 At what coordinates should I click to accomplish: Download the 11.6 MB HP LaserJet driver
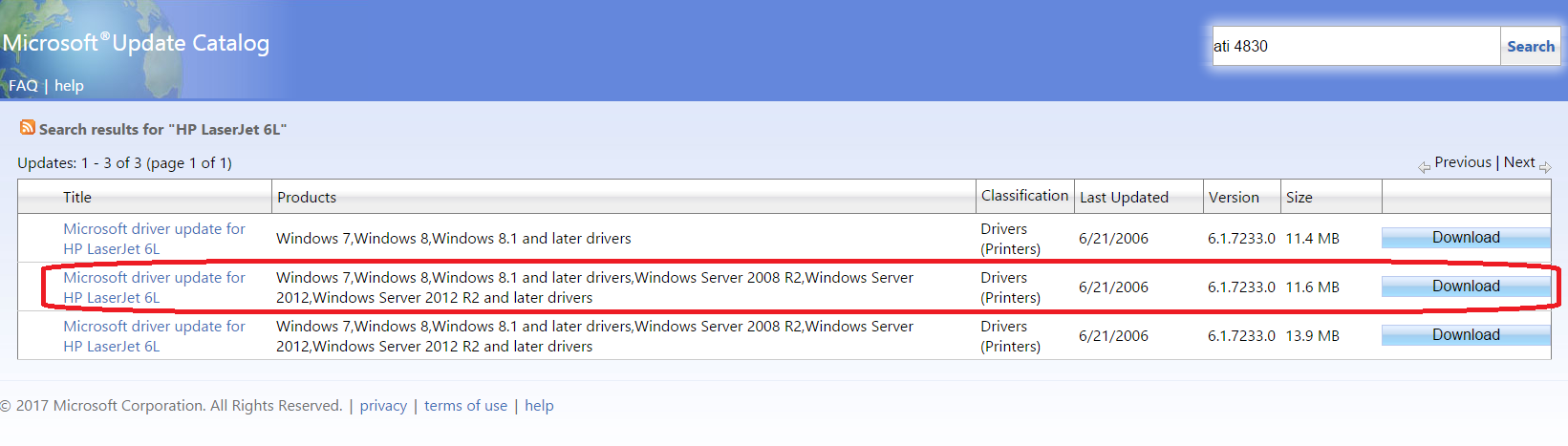coord(1466,287)
